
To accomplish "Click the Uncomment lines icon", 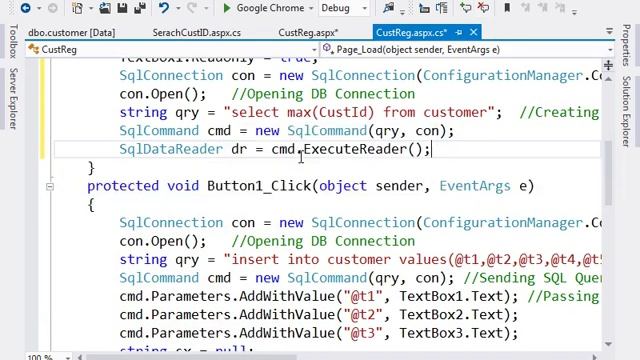I will (483, 8).
